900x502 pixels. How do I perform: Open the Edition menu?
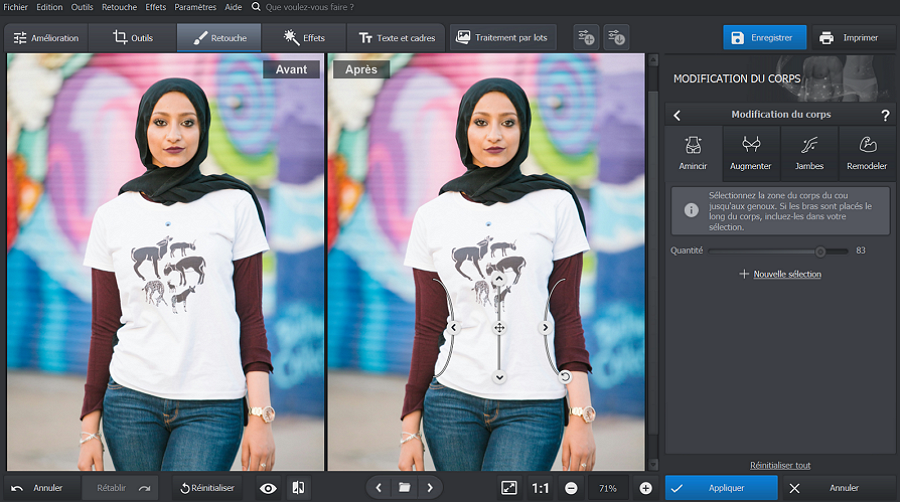pos(49,7)
